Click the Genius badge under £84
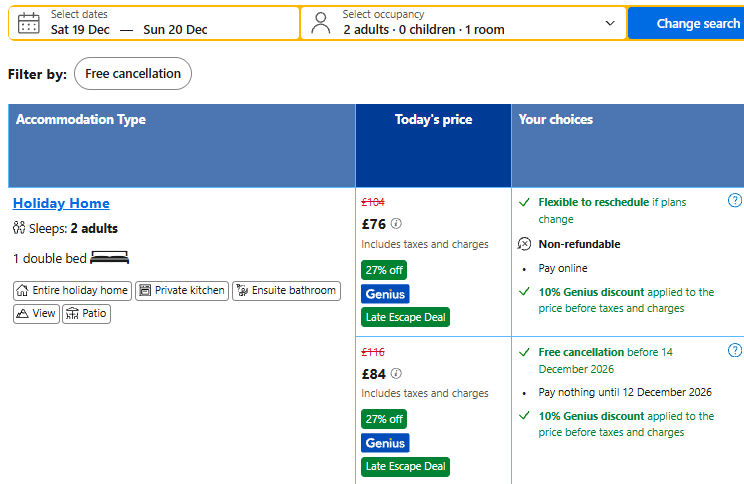This screenshot has width=744, height=484. coord(385,443)
